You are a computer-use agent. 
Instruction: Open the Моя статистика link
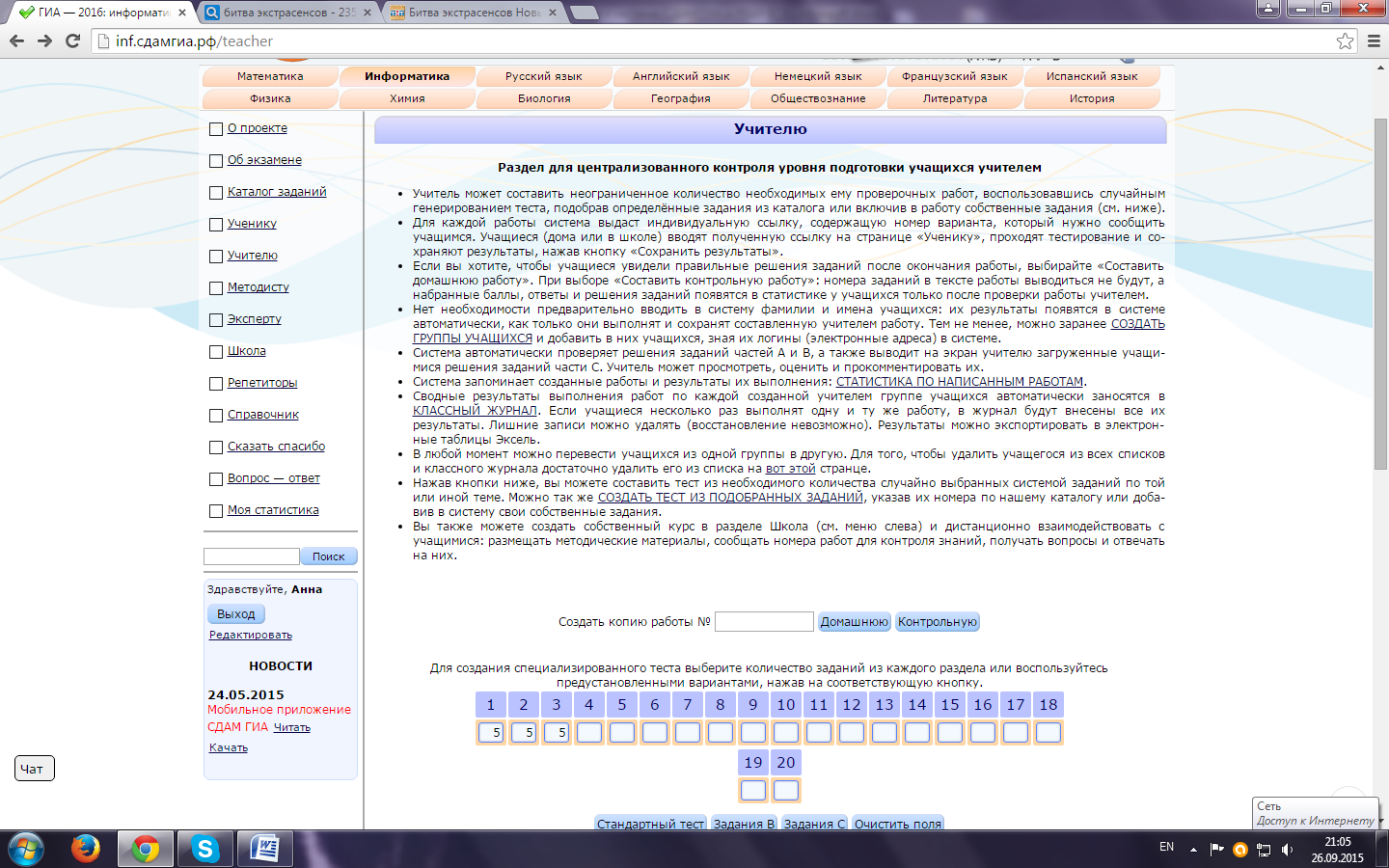tap(273, 510)
